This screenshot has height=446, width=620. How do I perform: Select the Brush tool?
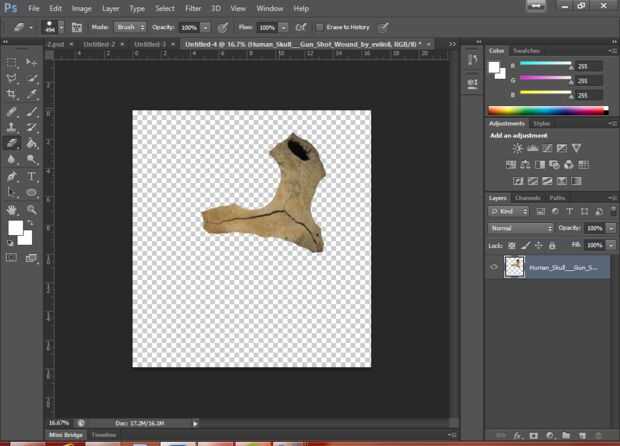click(32, 112)
